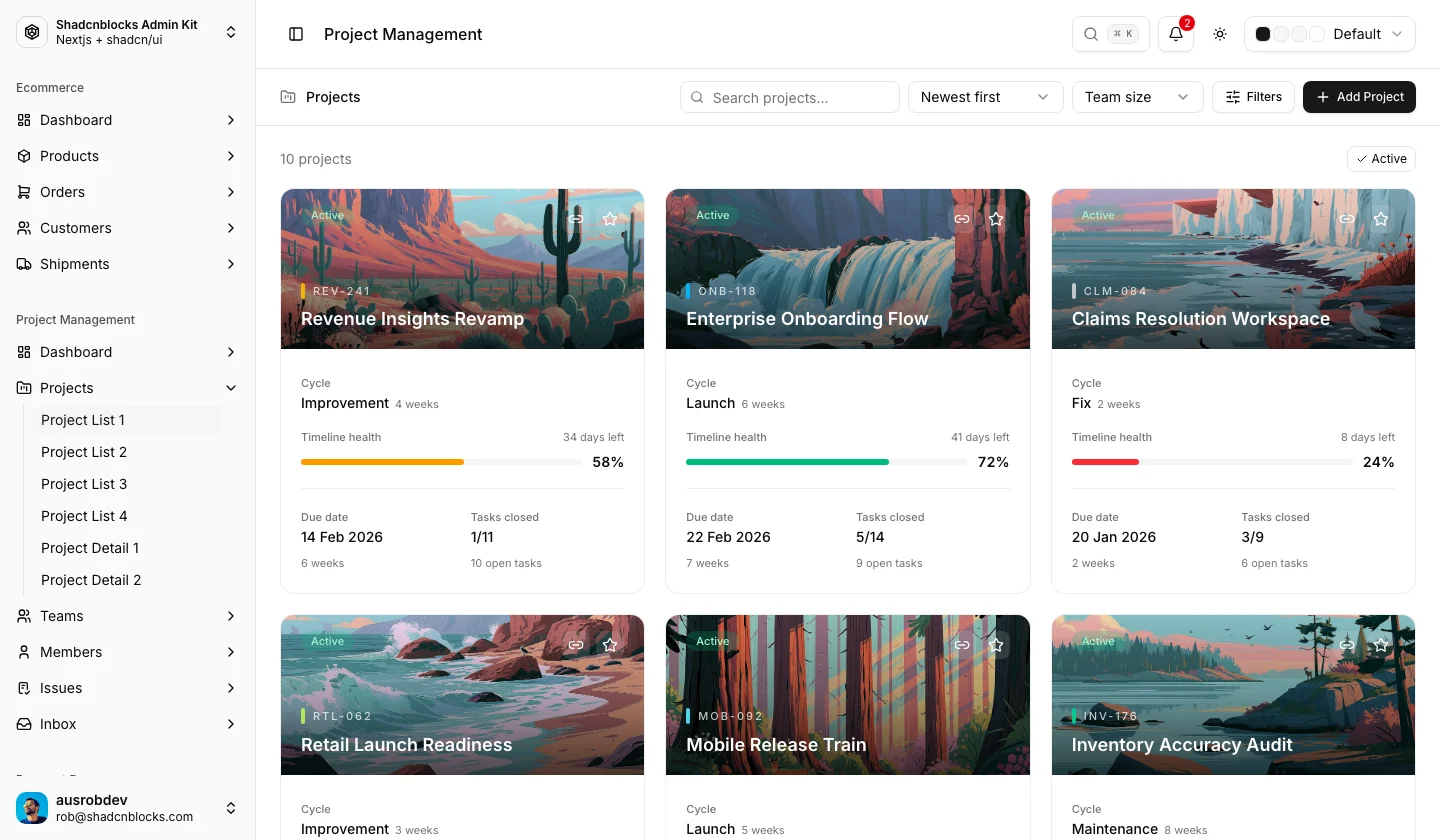Star the Retail Launch Readiness project
Viewport: 1440px width, 840px height.
[x=610, y=645]
